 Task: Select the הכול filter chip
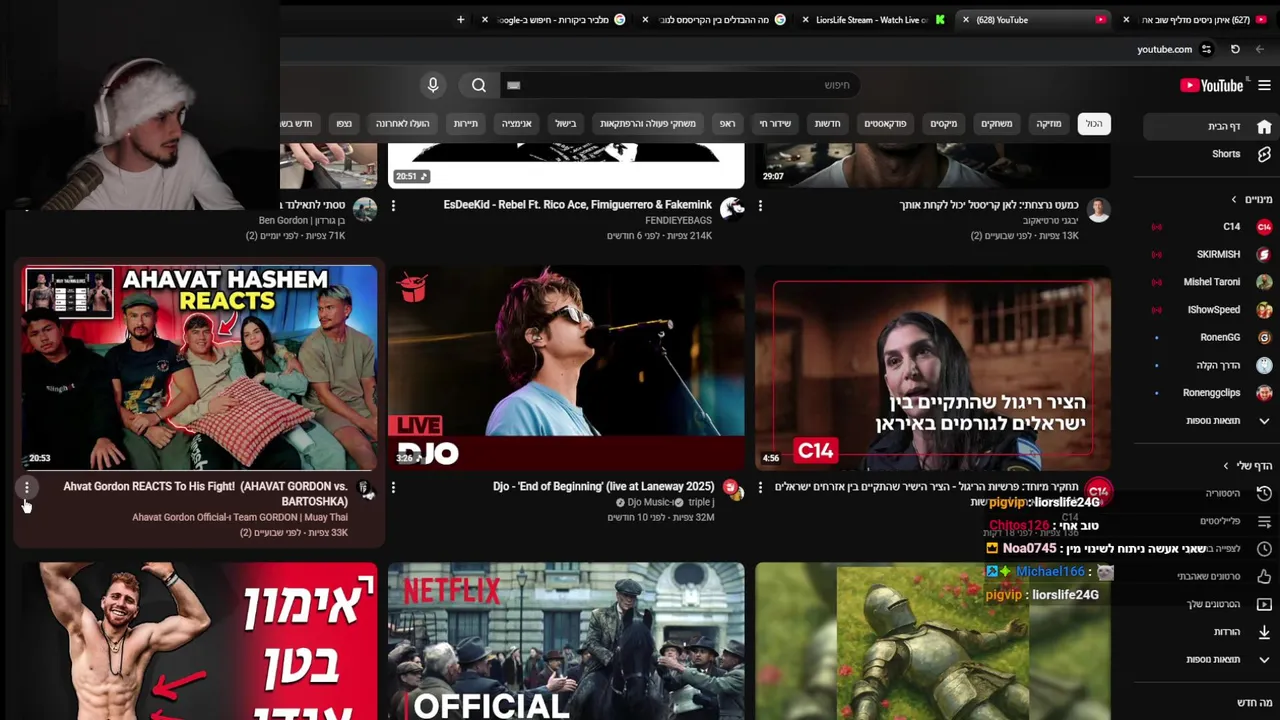coord(1095,124)
